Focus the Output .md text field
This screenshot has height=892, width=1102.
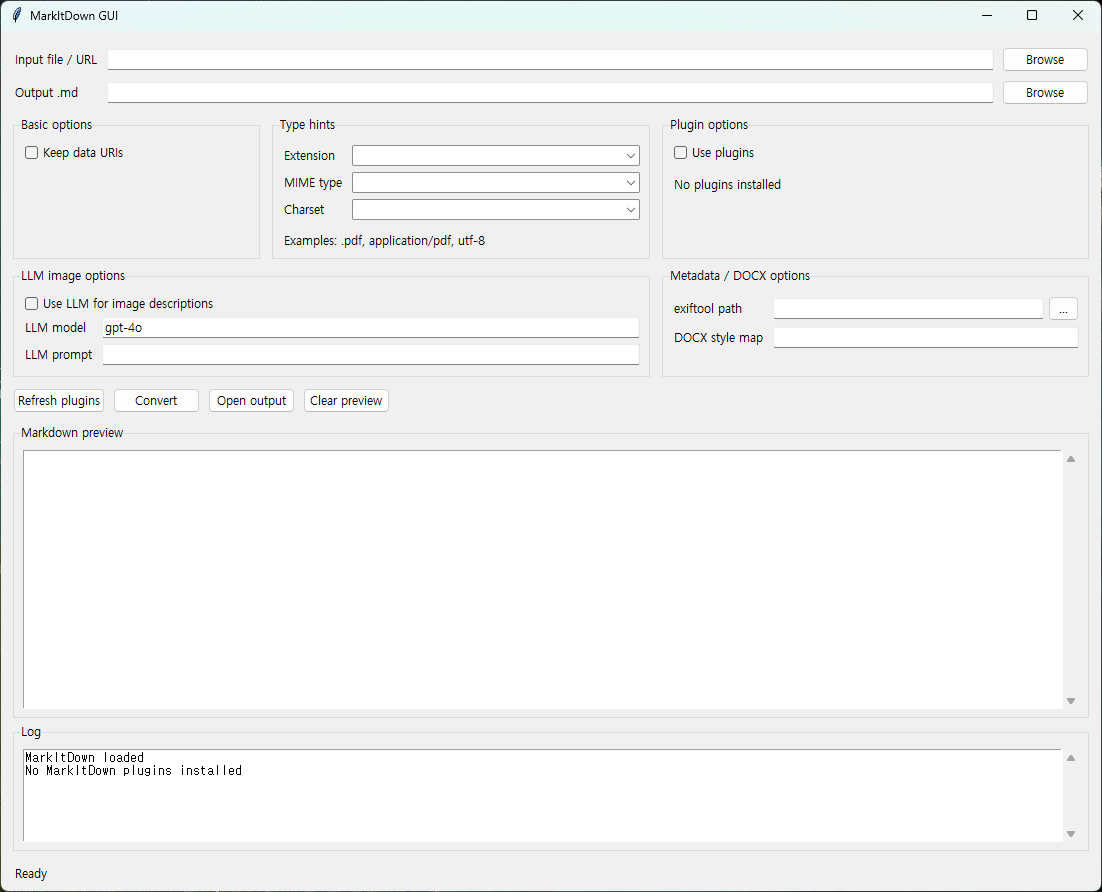click(550, 93)
